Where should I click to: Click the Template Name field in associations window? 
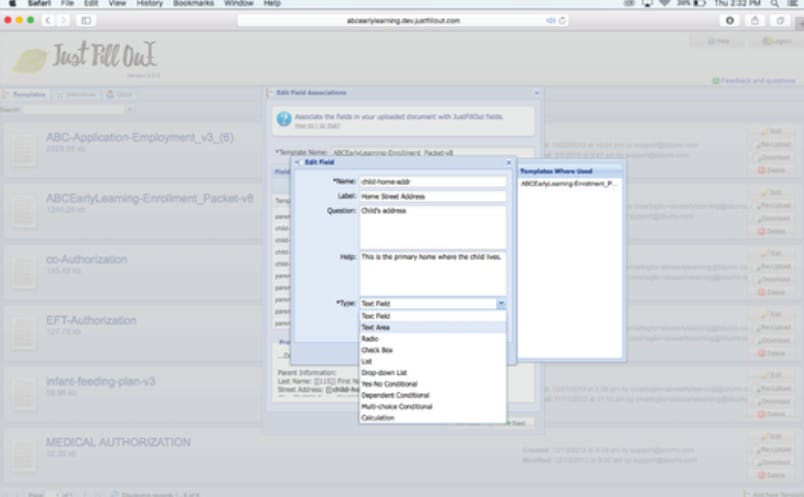point(432,153)
